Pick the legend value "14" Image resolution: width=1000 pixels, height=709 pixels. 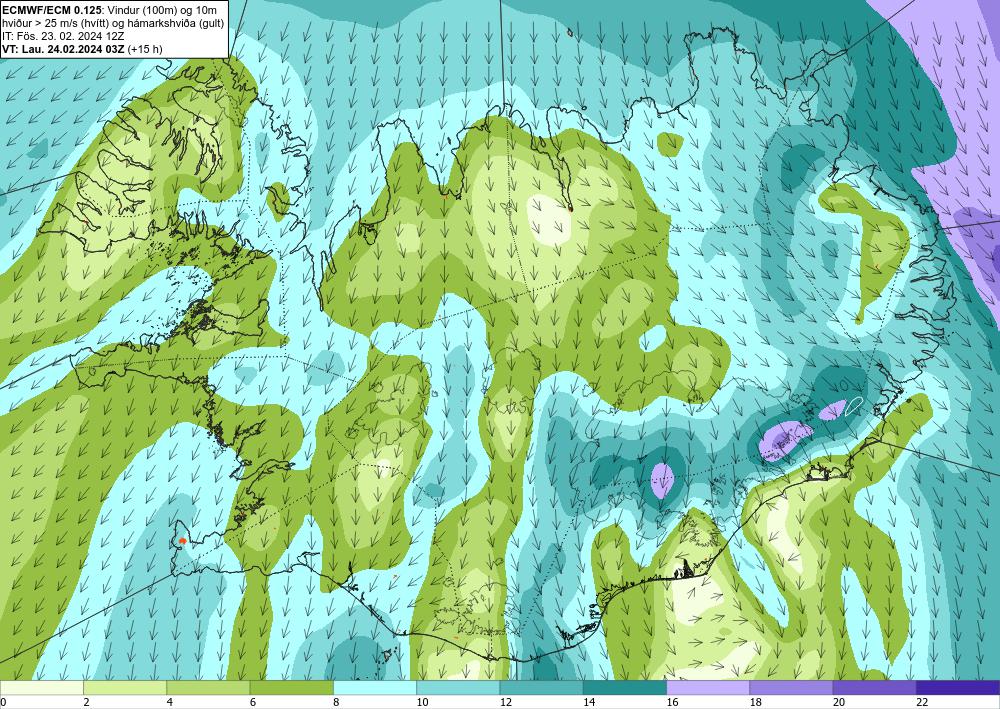589,702
